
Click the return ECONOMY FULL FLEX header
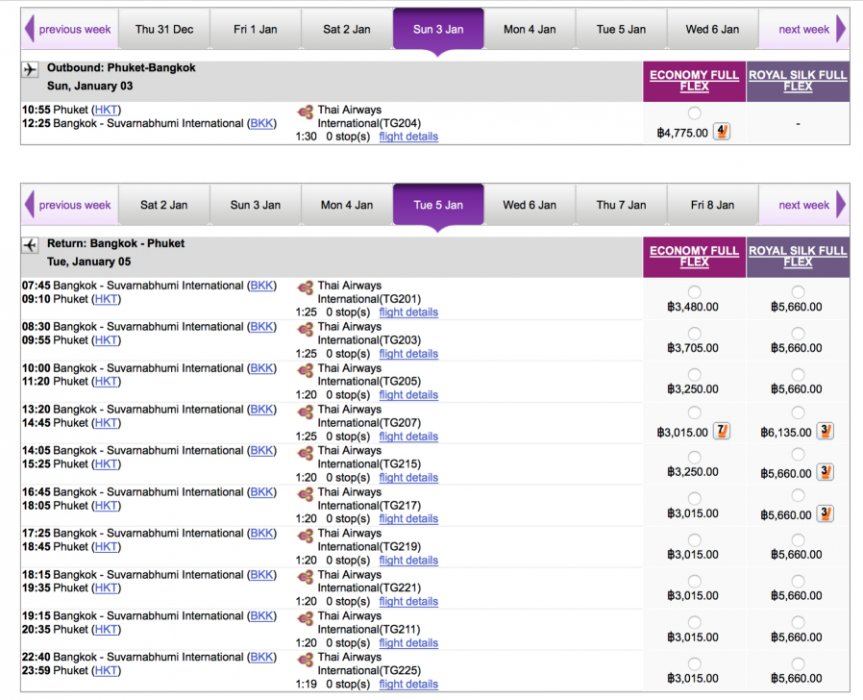pos(694,256)
